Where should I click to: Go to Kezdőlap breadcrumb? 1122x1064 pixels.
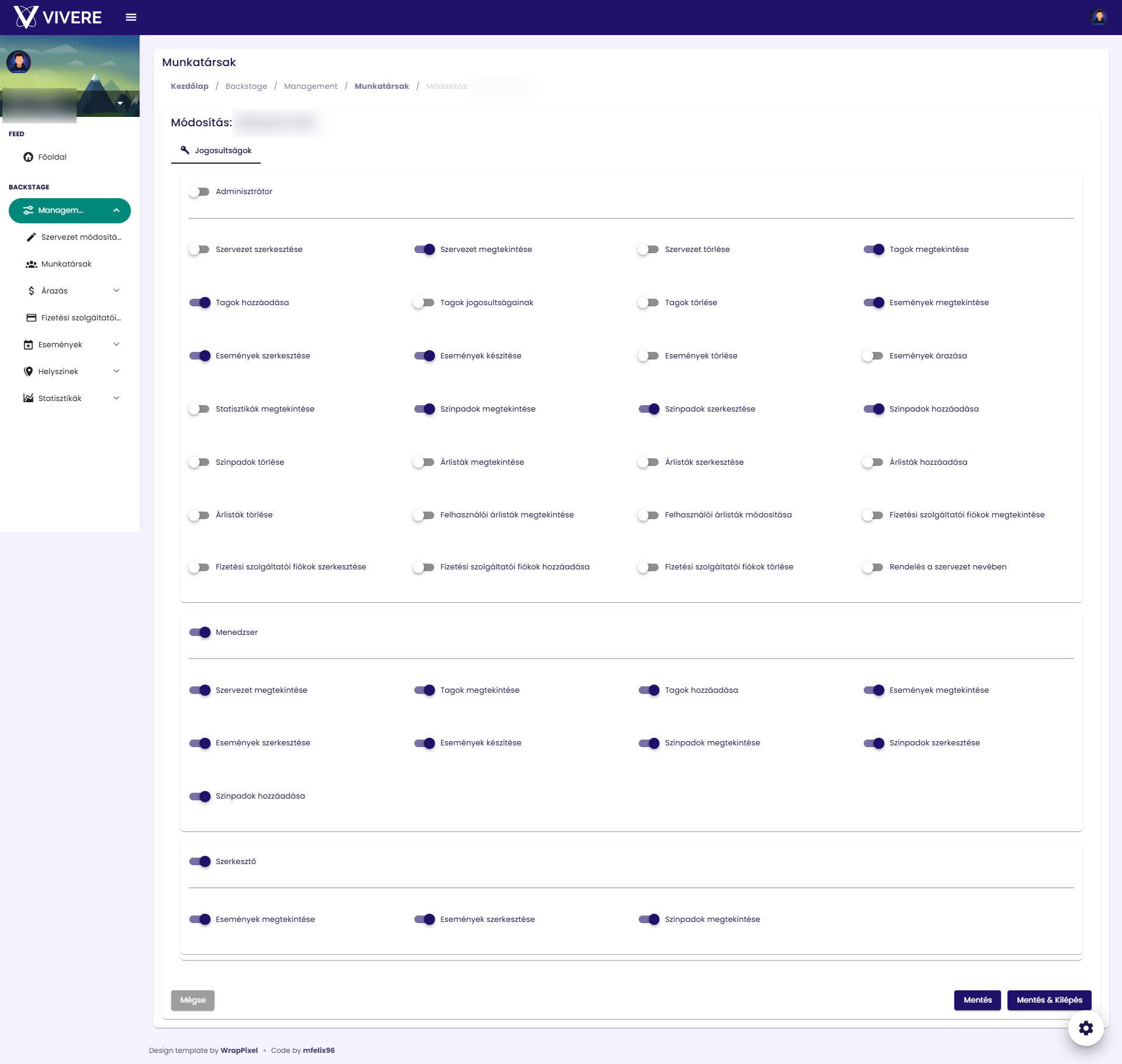189,86
